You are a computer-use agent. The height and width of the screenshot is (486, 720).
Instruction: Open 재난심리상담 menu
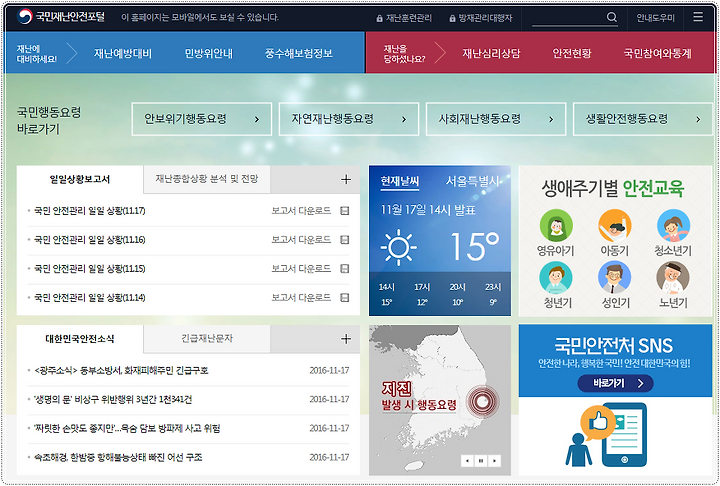coord(491,53)
